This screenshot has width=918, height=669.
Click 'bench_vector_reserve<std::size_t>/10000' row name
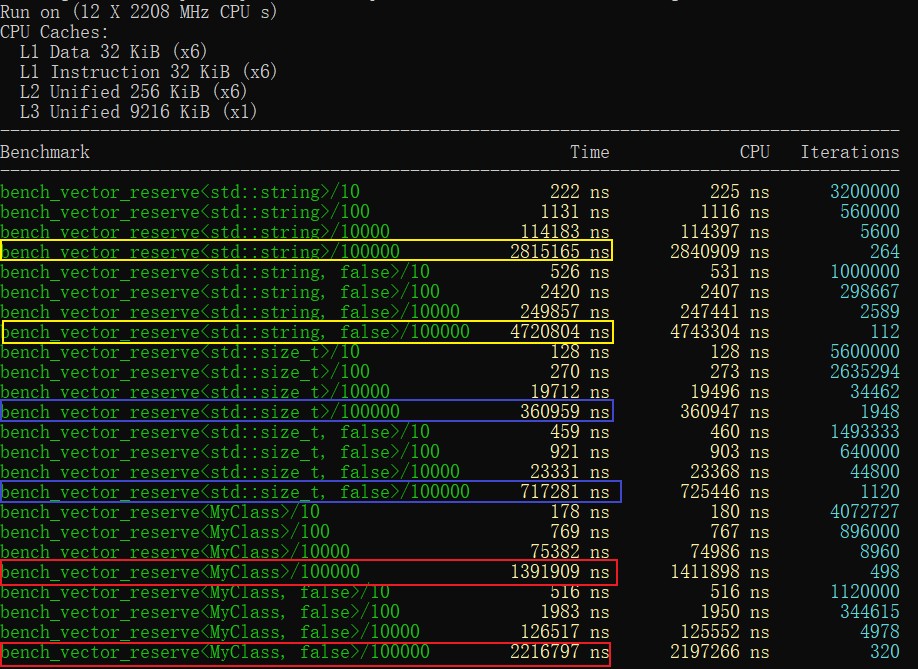click(195, 392)
